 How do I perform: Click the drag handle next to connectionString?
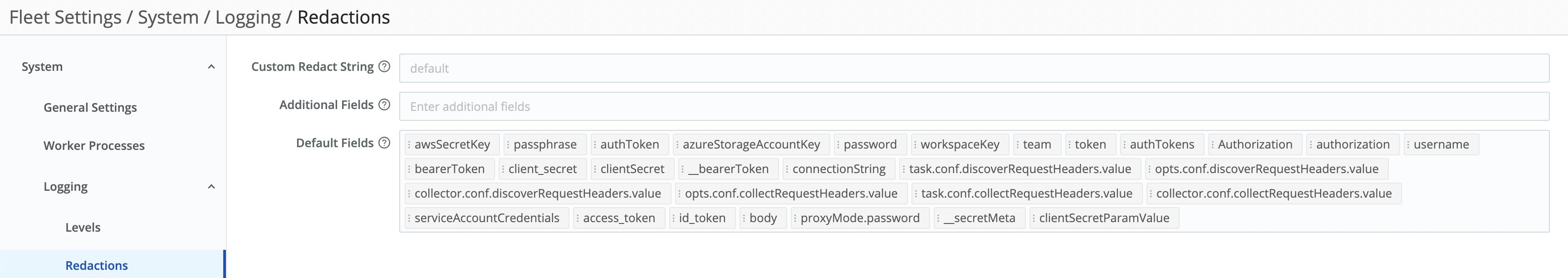787,169
